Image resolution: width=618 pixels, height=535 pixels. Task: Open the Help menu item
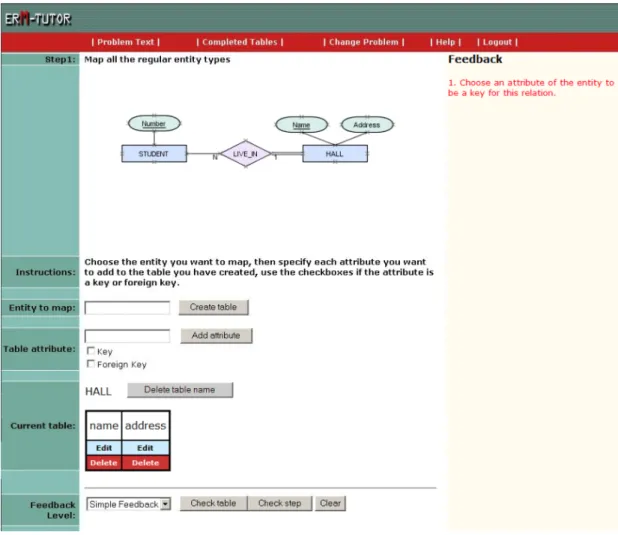(445, 42)
